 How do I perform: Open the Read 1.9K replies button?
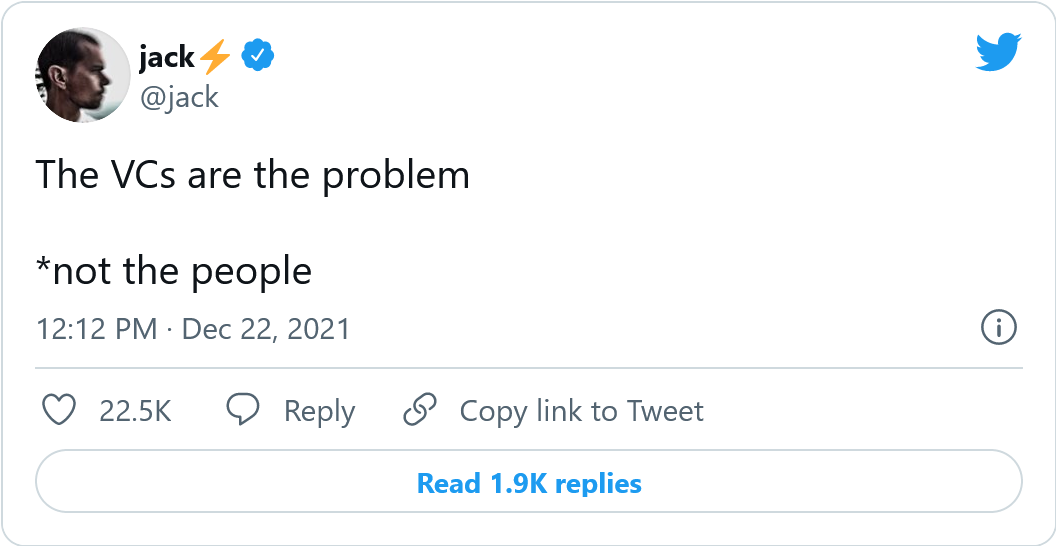tap(528, 484)
